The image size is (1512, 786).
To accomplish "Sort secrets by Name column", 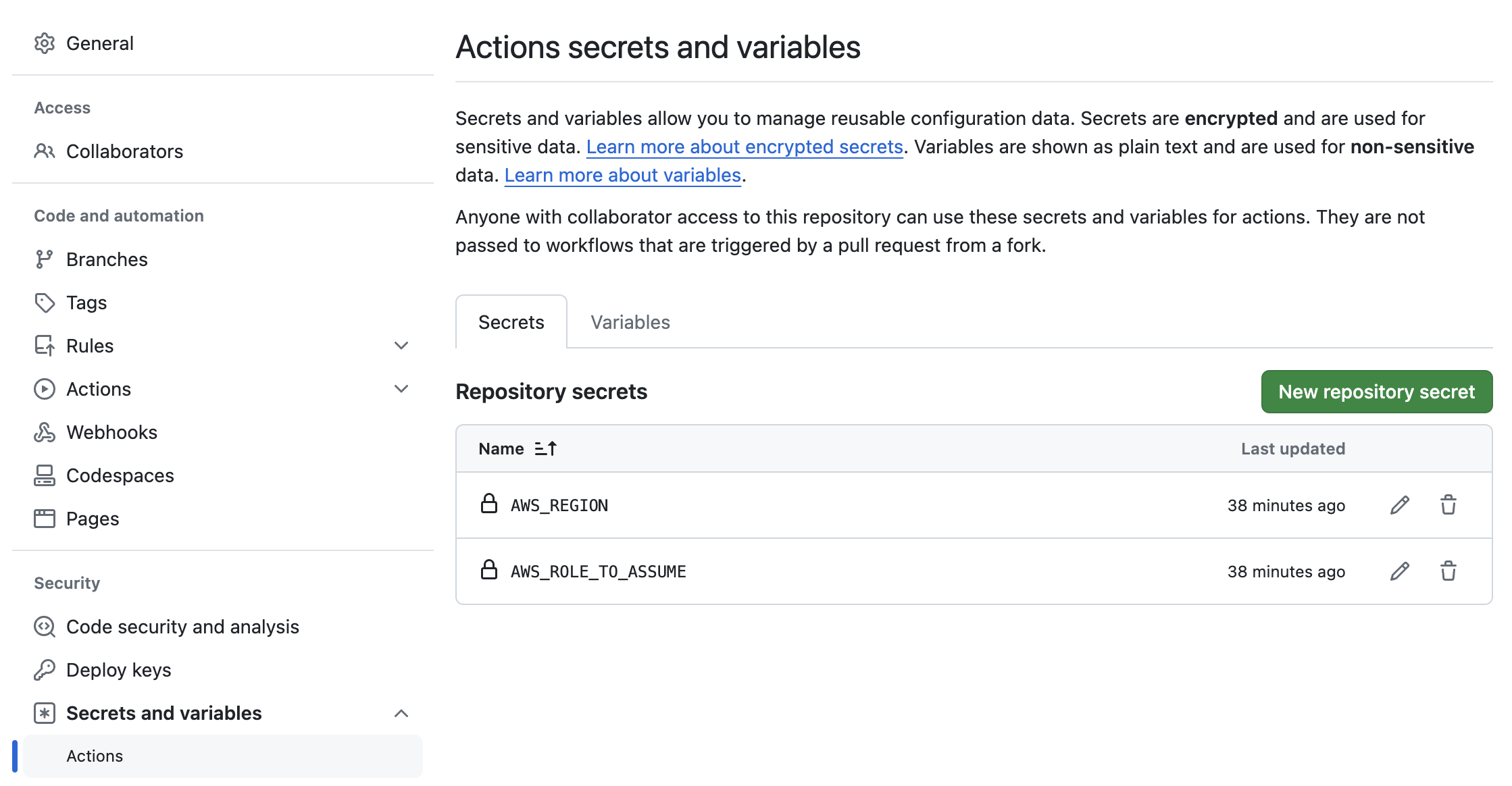I will click(518, 449).
